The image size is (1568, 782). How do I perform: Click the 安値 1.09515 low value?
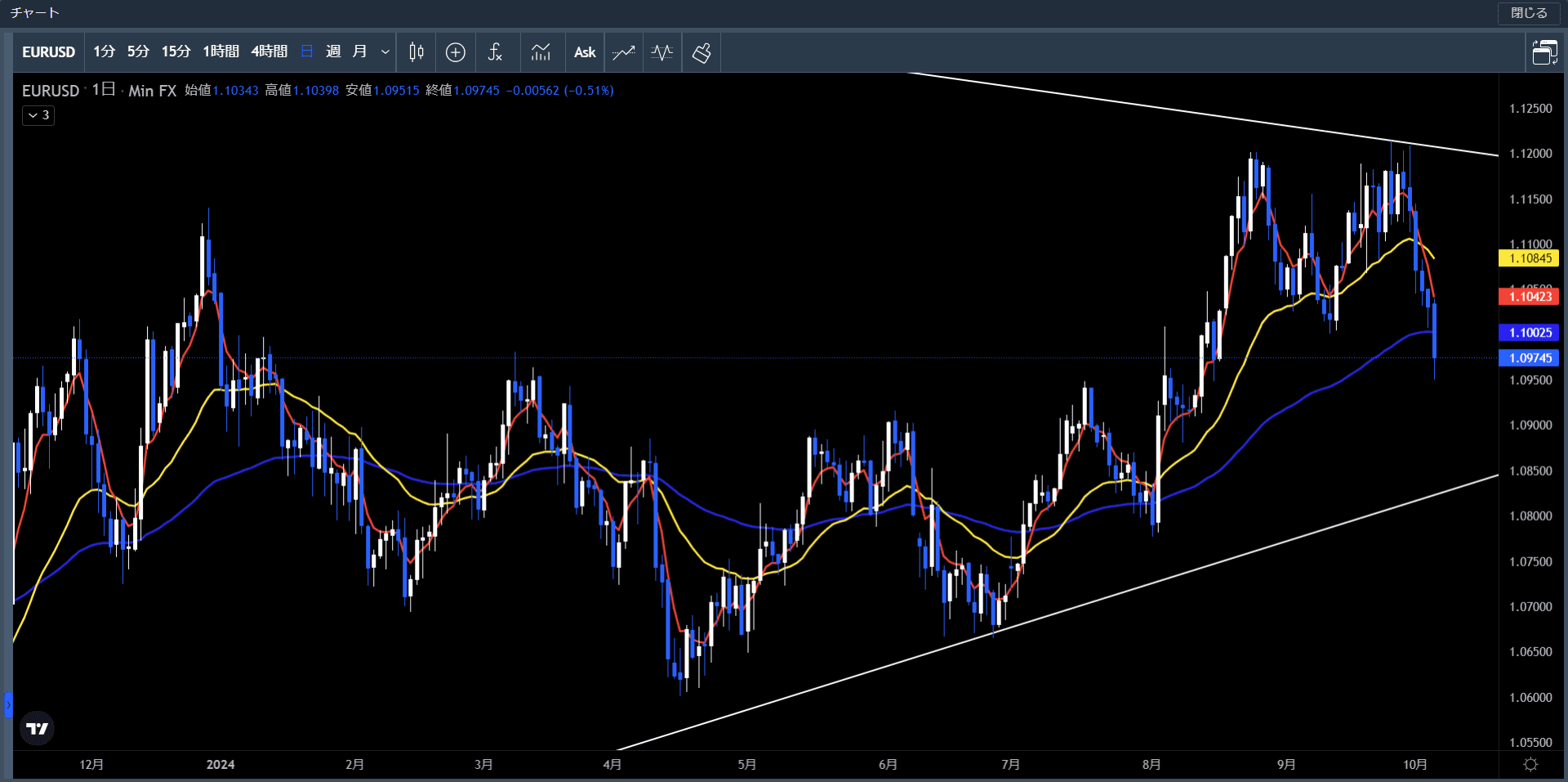coord(382,90)
